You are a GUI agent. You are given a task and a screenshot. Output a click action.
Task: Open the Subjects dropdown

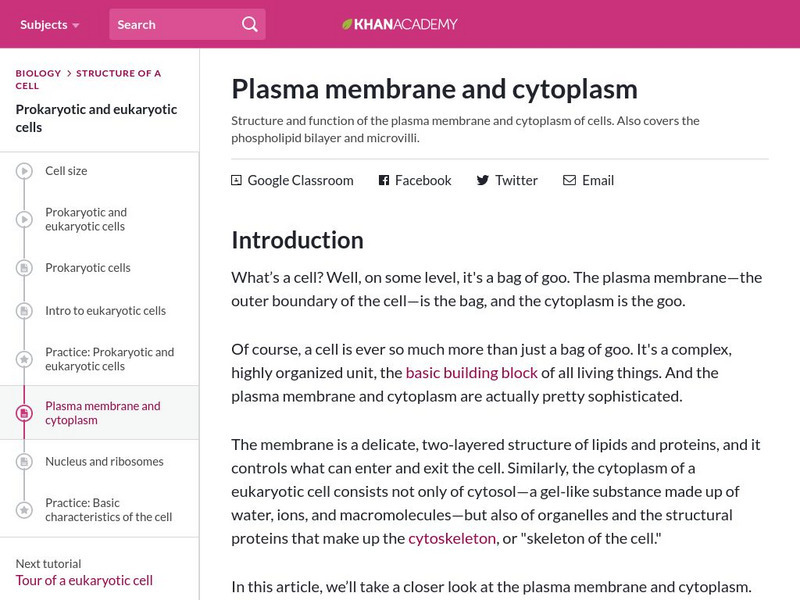pos(48,24)
